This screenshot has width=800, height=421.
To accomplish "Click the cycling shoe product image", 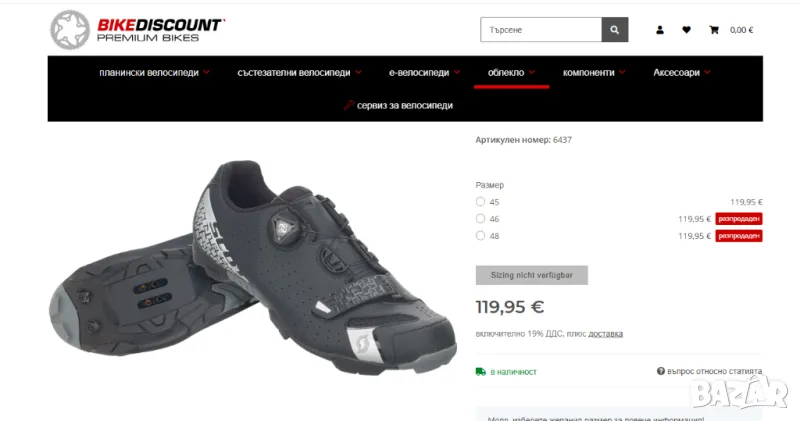I will tap(253, 268).
